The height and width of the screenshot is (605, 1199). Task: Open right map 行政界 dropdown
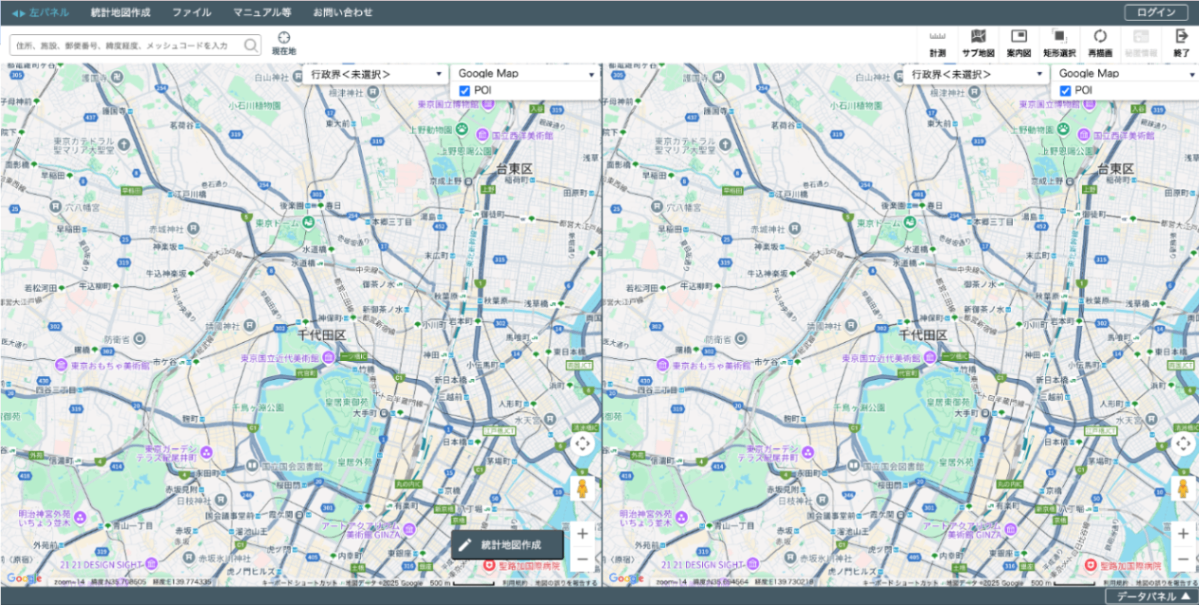[x=976, y=74]
